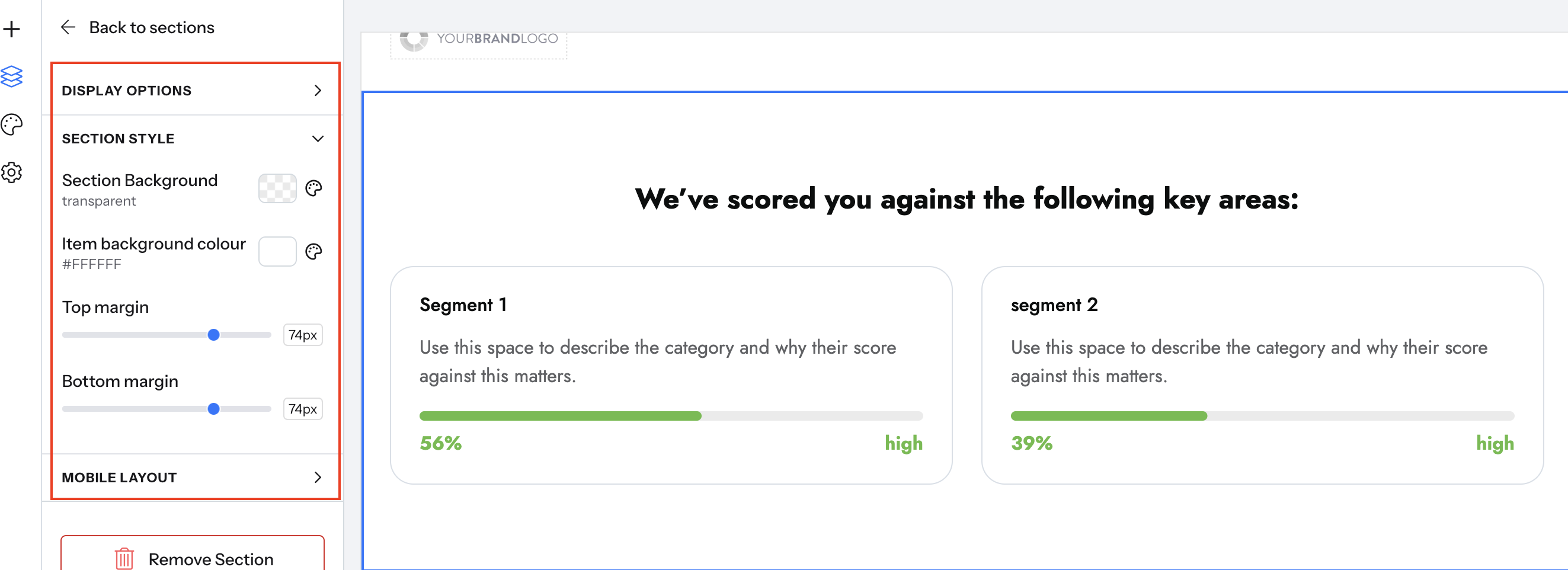Click the Top margin slider handle

point(214,335)
